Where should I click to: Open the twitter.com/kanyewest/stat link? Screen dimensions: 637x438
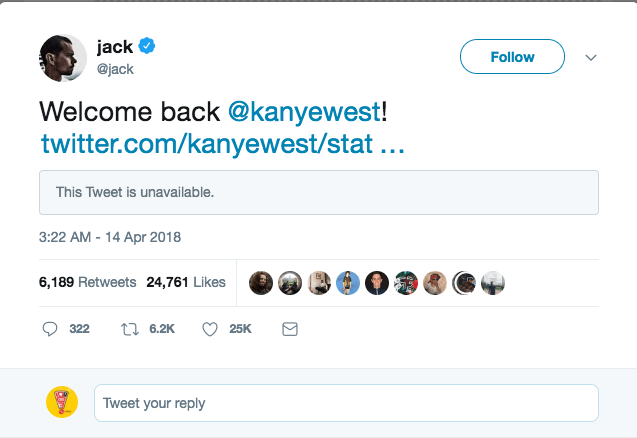[x=222, y=144]
